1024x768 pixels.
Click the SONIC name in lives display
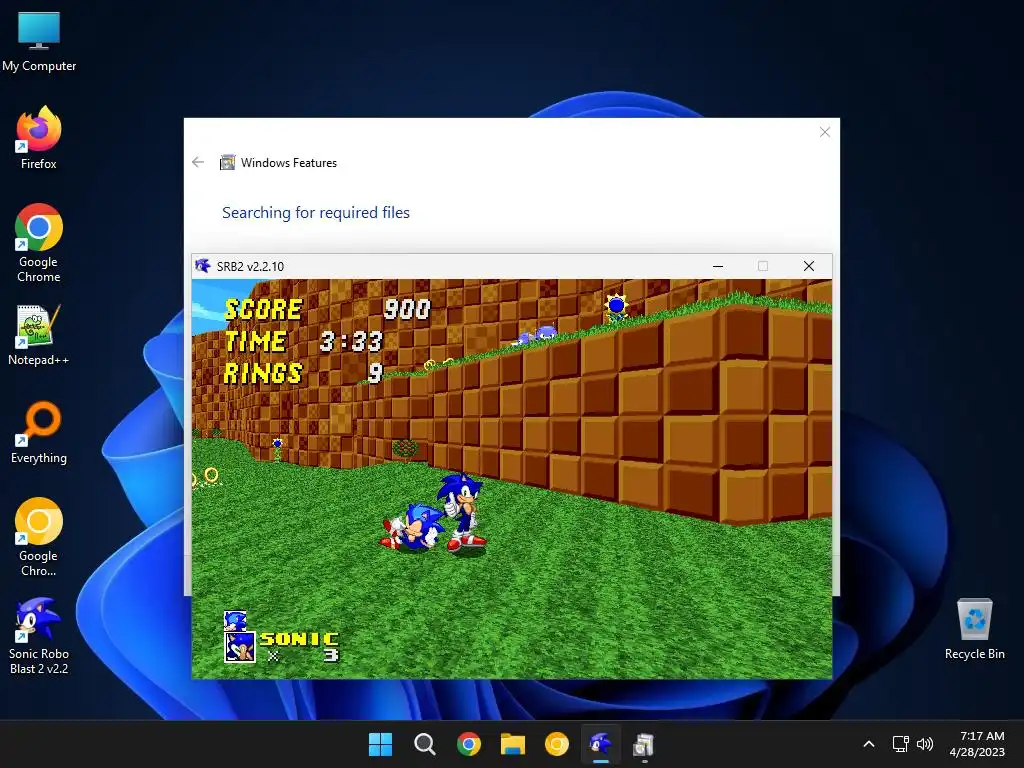[300, 639]
